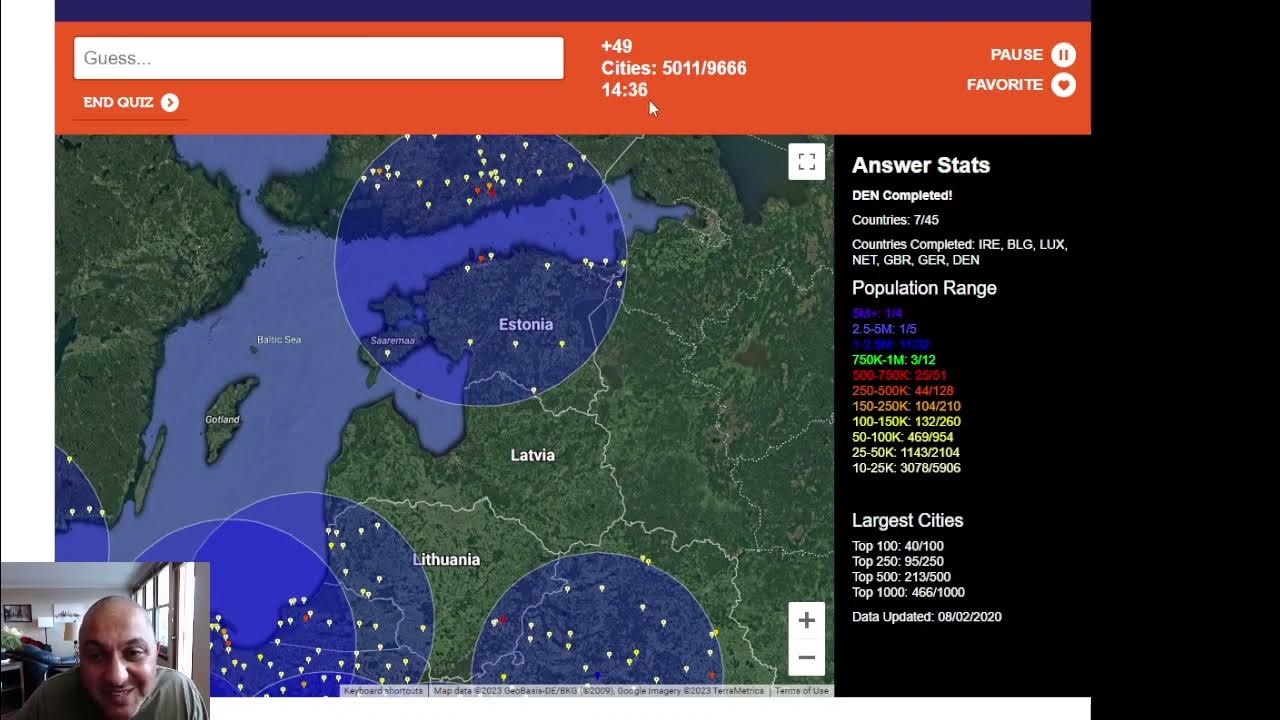Click Top 1000: 466/1000 stat

[909, 593]
